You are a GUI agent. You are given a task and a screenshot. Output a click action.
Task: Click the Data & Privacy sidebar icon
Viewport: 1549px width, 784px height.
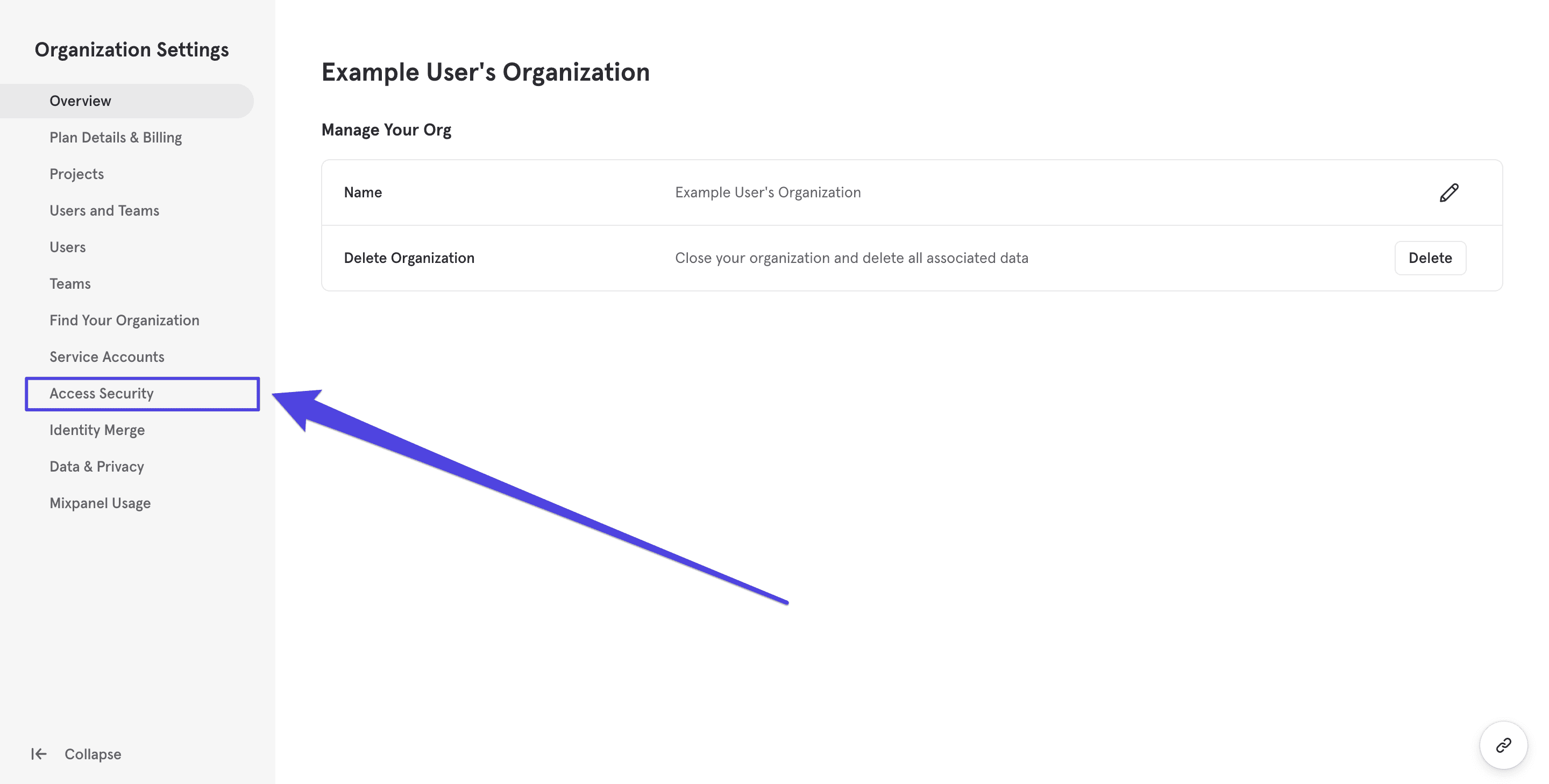(x=97, y=466)
